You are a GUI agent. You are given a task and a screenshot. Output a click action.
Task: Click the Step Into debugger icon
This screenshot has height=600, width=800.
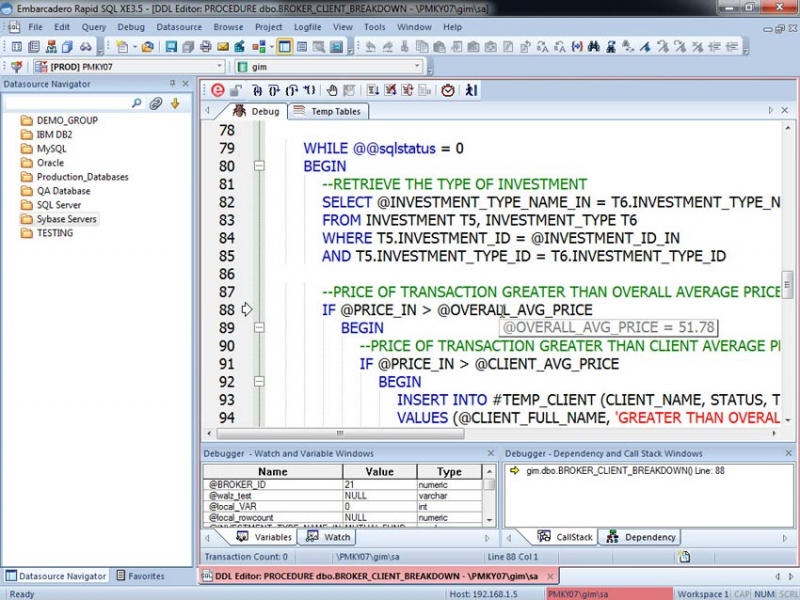point(257,90)
